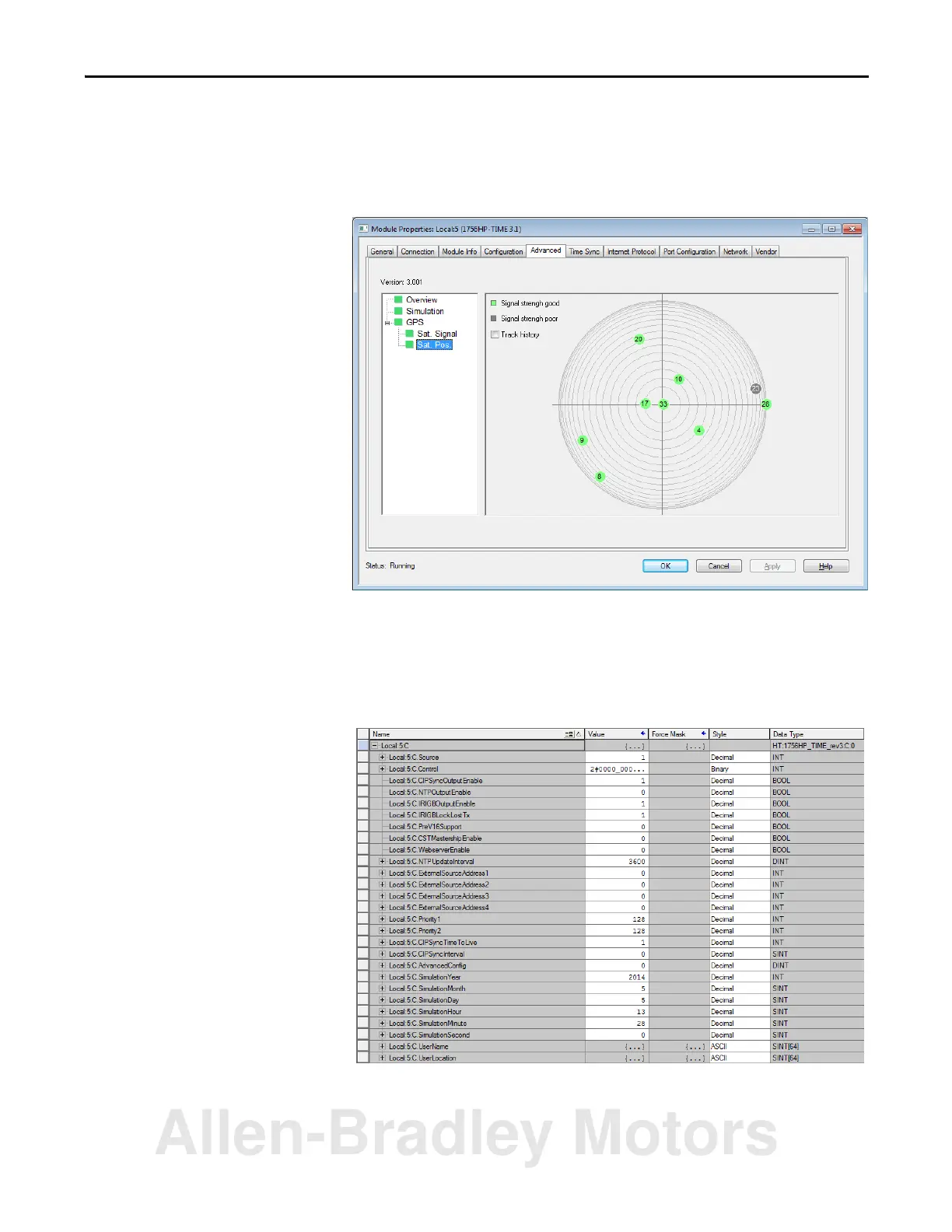Click the 28 value of SimulationMinute
The height and width of the screenshot is (1232, 952).
pyautogui.click(x=617, y=1024)
